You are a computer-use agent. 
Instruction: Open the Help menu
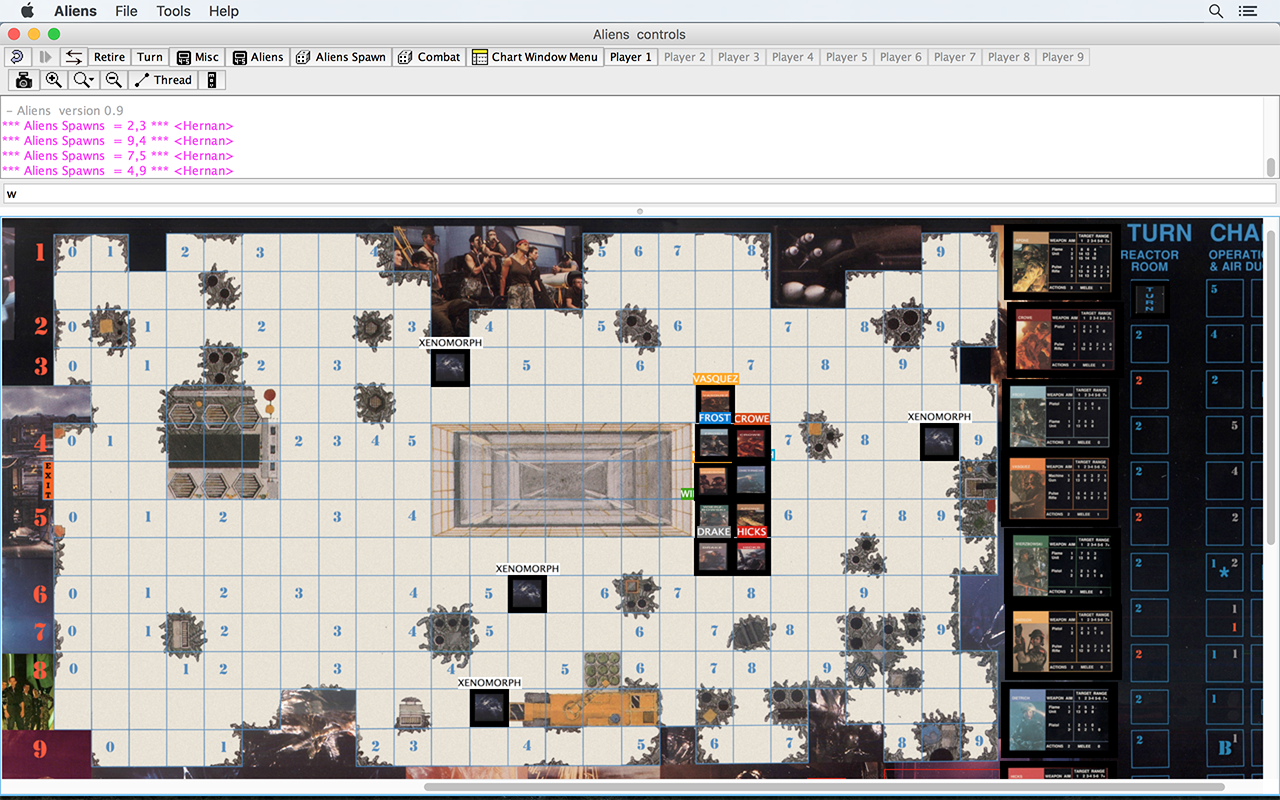click(224, 11)
